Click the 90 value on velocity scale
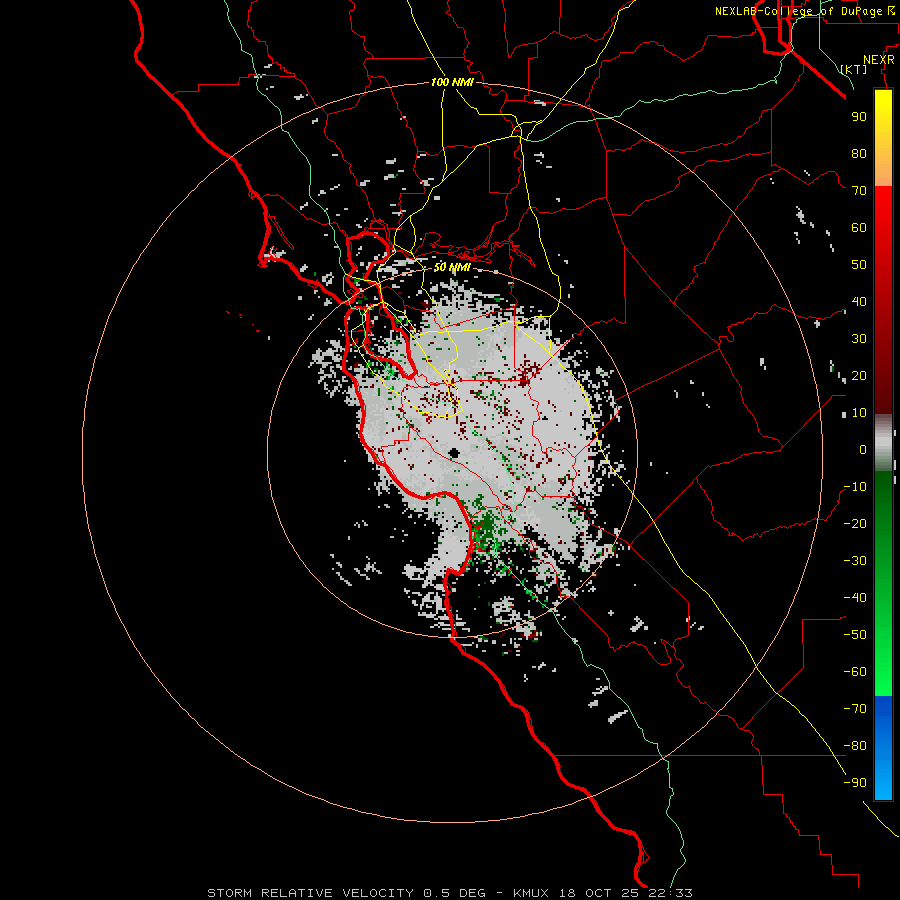Image resolution: width=900 pixels, height=900 pixels. [x=859, y=117]
